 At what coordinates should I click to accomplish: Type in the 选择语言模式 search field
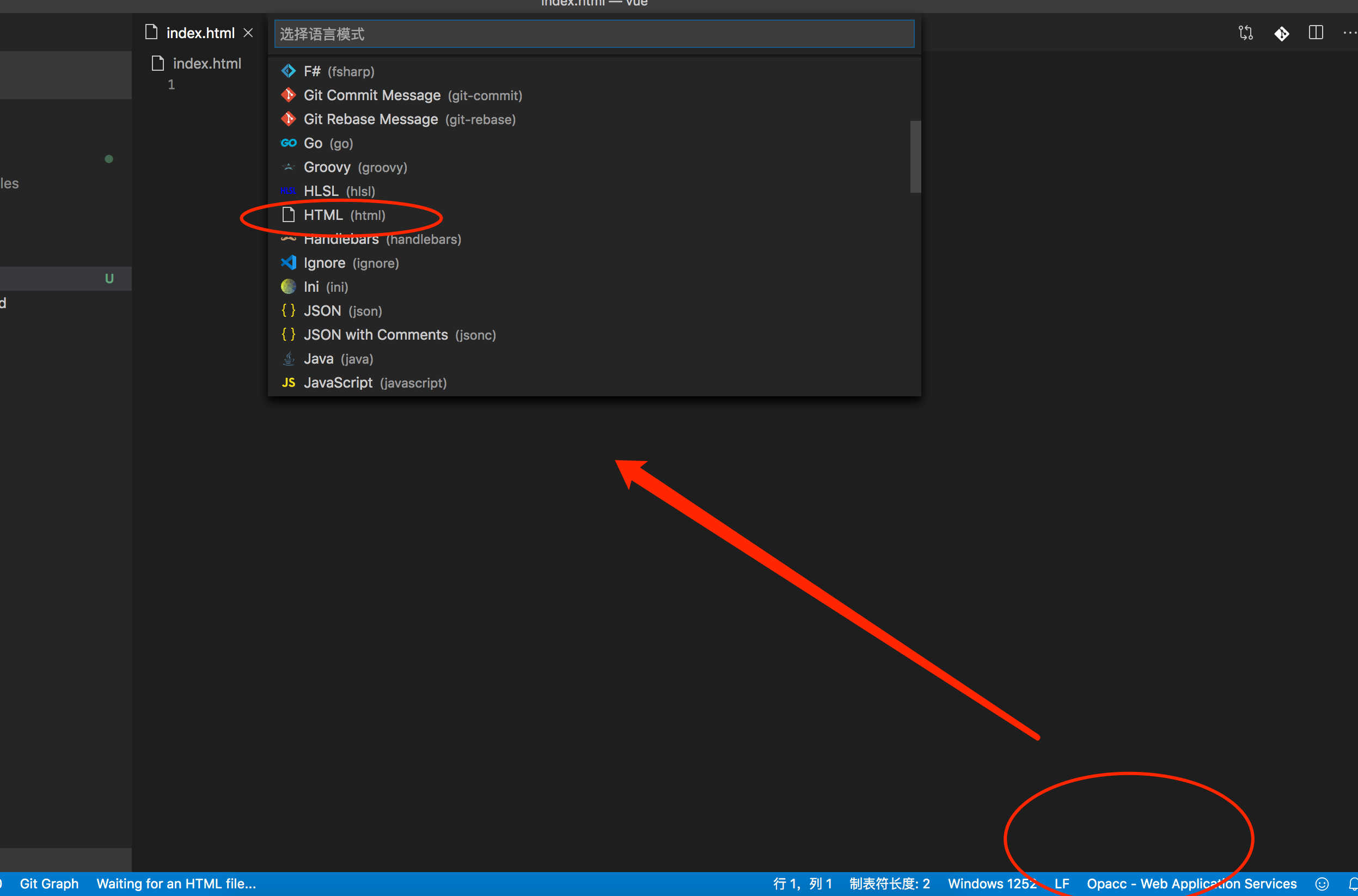tap(594, 34)
